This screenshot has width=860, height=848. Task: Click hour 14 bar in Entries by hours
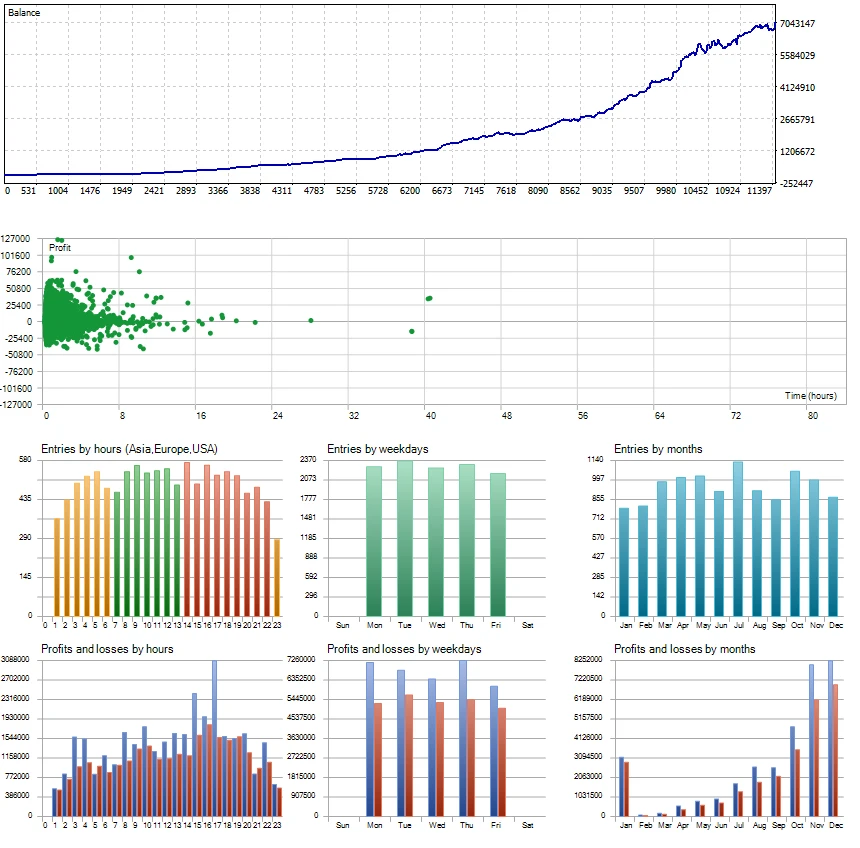(187, 540)
